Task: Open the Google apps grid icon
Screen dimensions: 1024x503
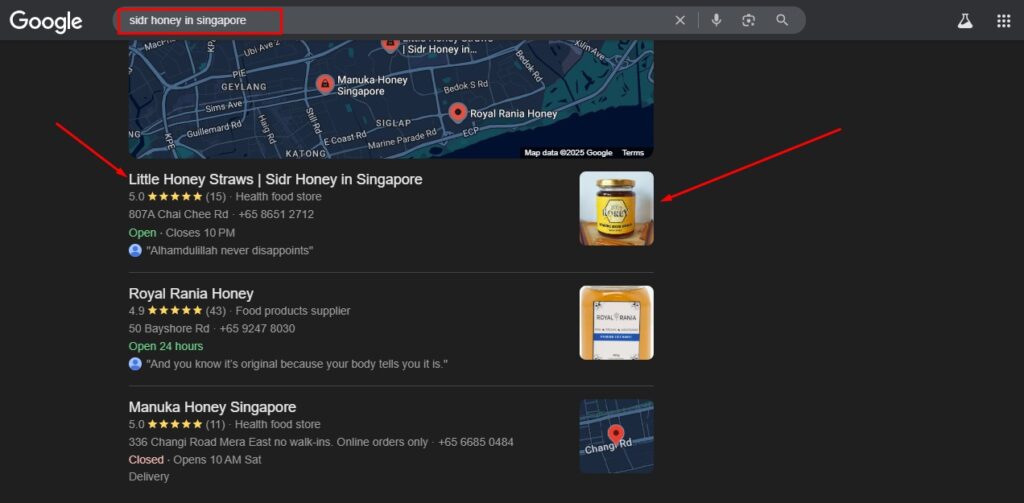Action: pos(1004,21)
